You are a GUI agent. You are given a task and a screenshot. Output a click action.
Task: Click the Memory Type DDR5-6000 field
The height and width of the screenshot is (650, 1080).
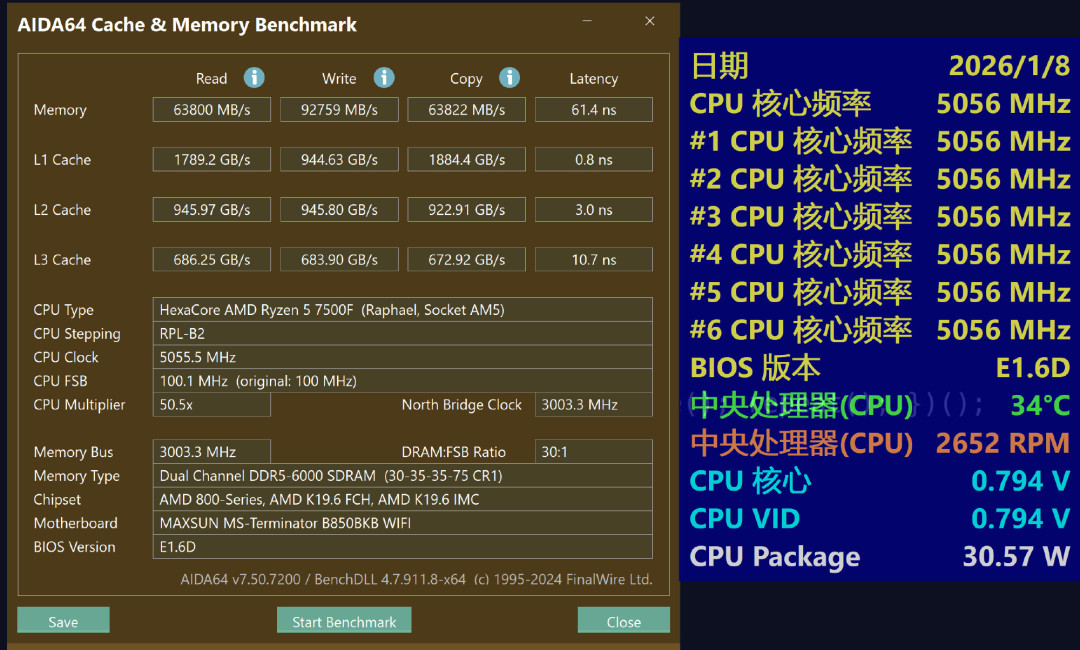pyautogui.click(x=402, y=476)
